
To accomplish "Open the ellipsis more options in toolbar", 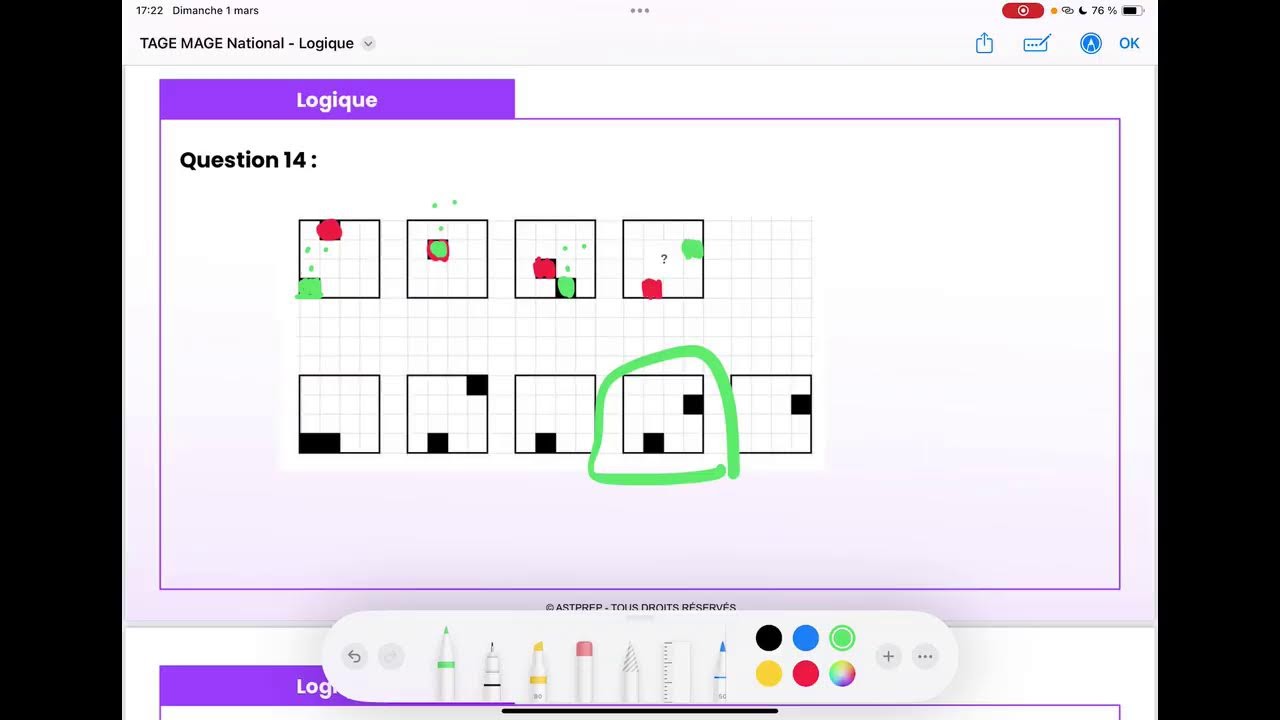I will point(925,656).
